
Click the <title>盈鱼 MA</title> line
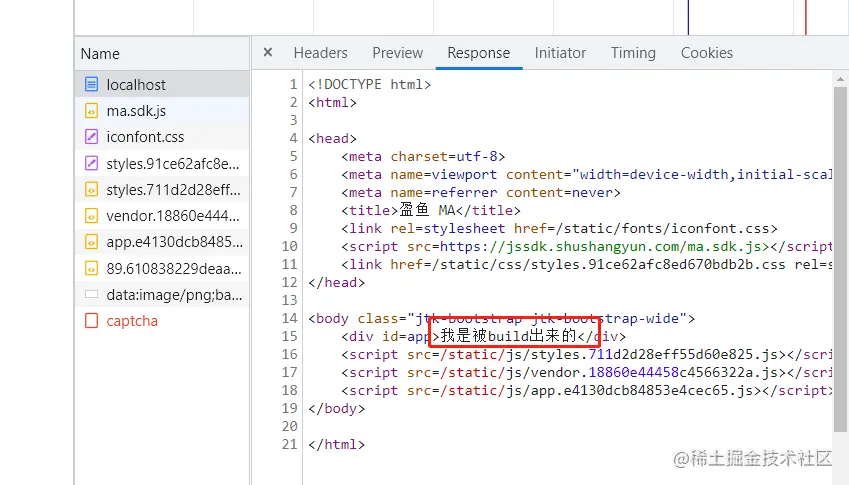point(431,210)
